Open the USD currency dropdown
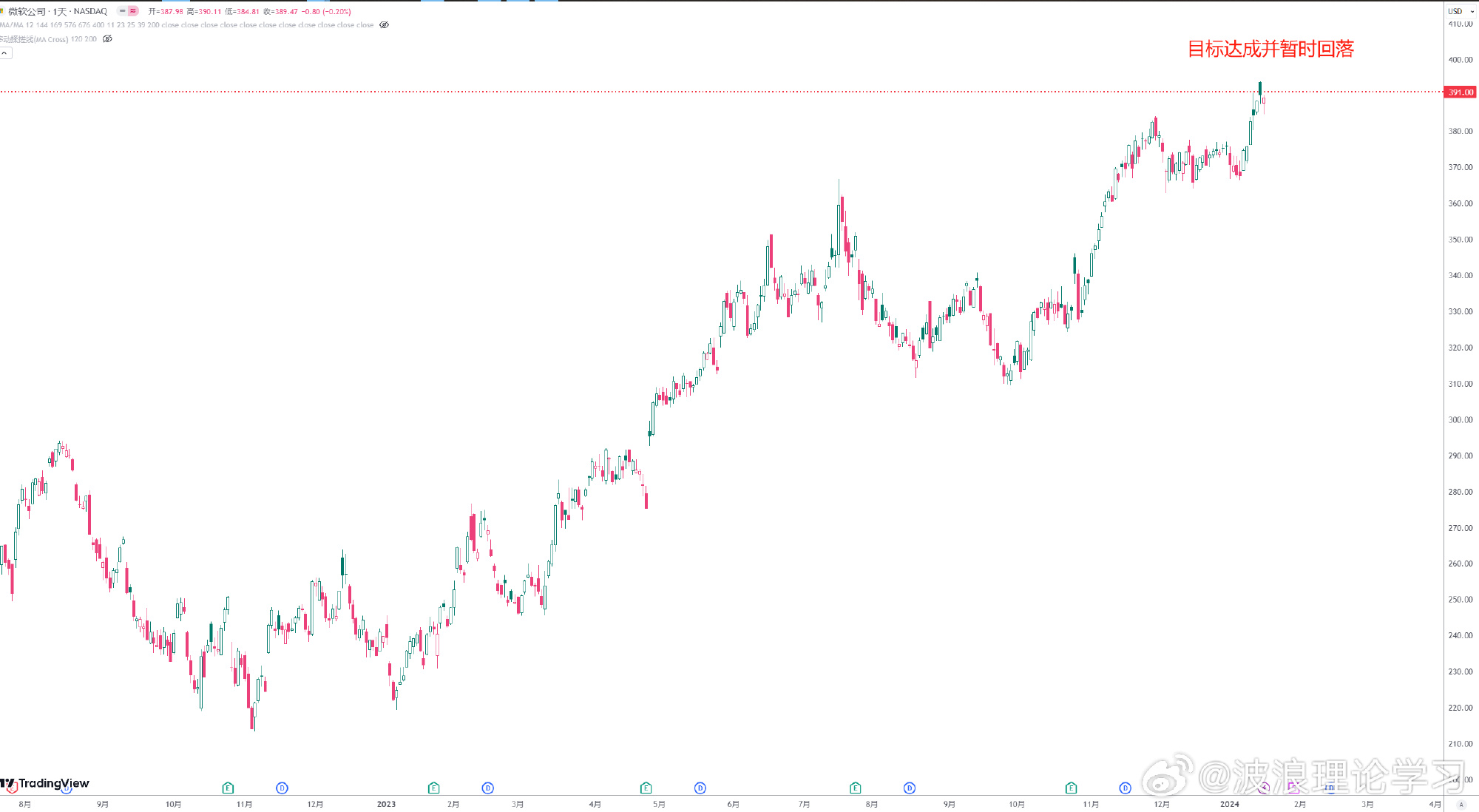Screen dimensions: 1479x812 (1461, 11)
